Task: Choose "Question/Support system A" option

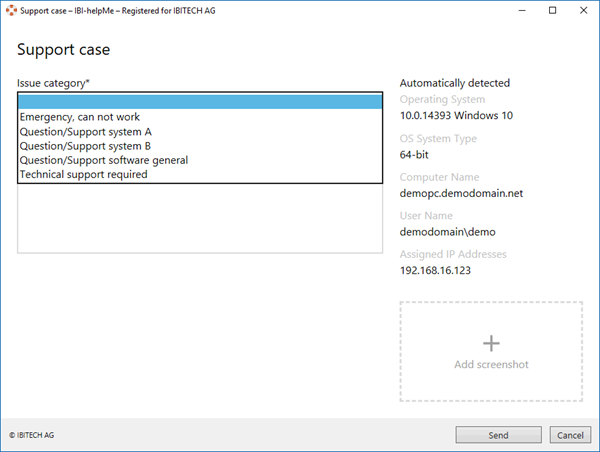Action: (200, 132)
